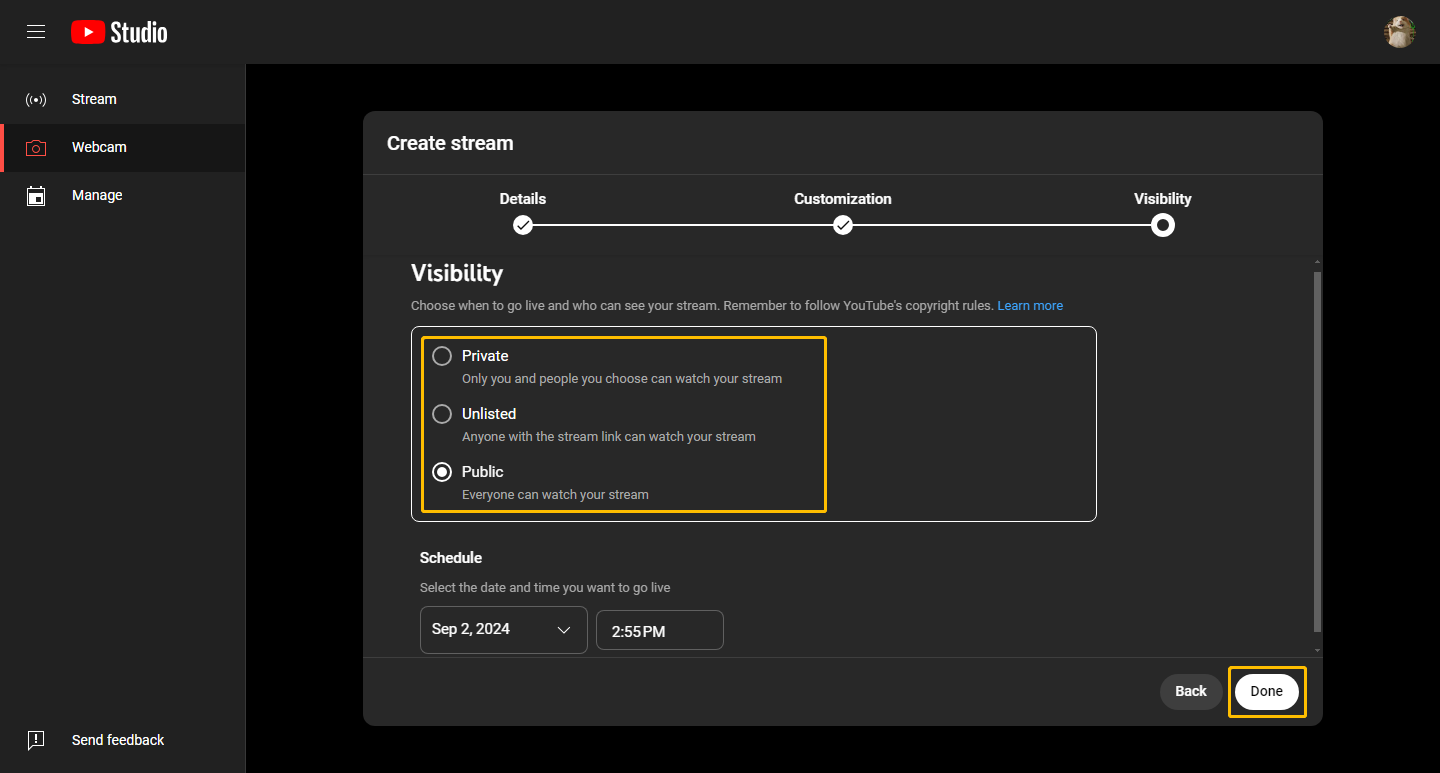This screenshot has height=773, width=1440.
Task: Click the scrollbar down arrow
Action: 1317,651
